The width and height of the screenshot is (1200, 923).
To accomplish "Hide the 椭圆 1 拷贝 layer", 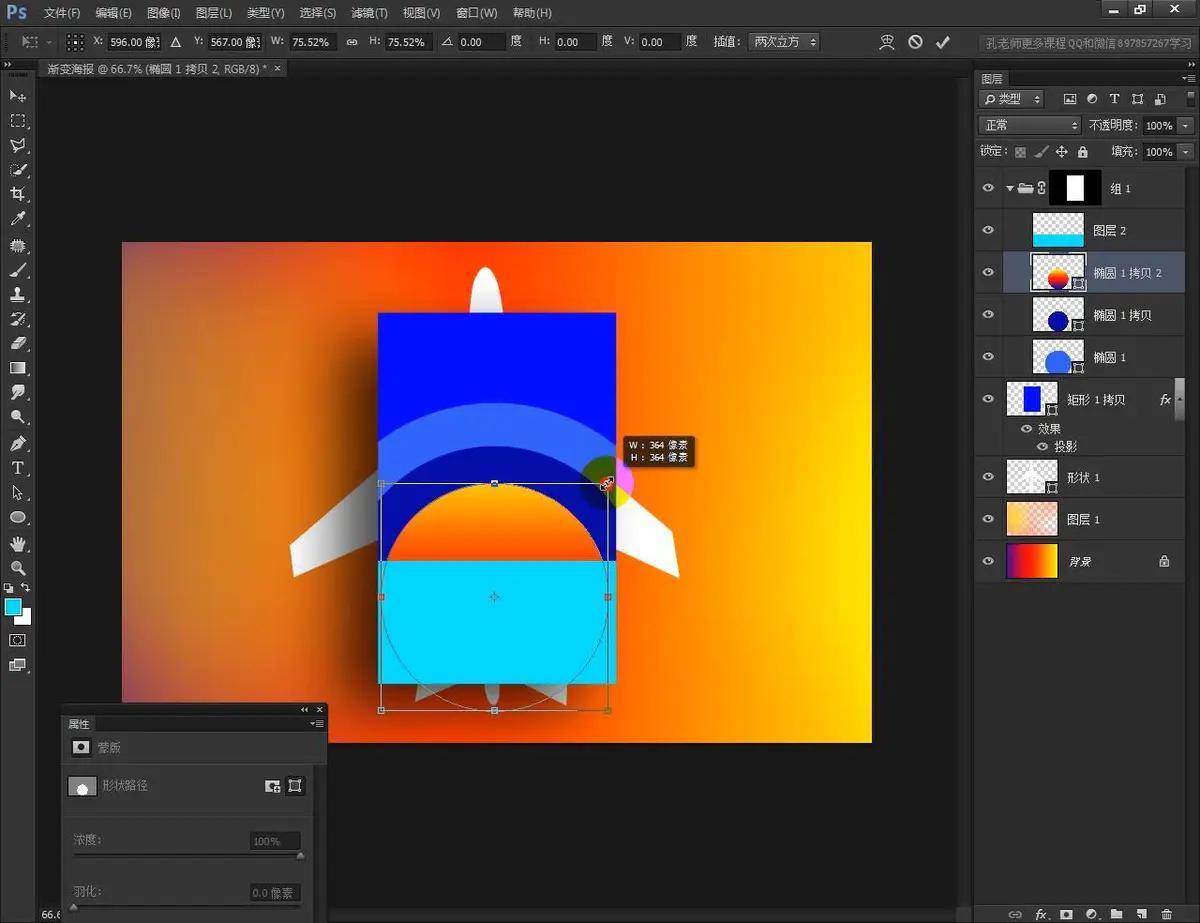I will [989, 314].
